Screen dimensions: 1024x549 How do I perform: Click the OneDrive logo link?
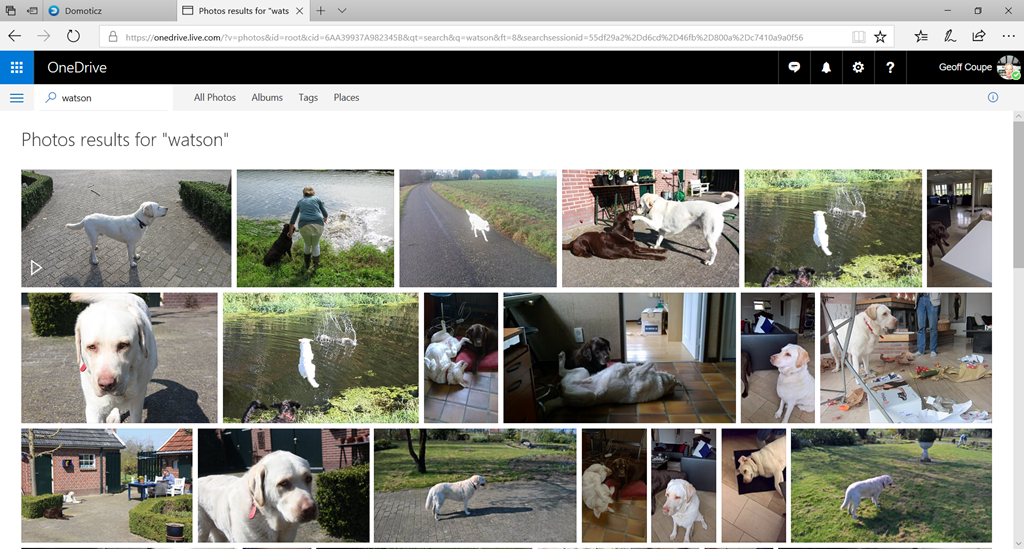point(77,68)
